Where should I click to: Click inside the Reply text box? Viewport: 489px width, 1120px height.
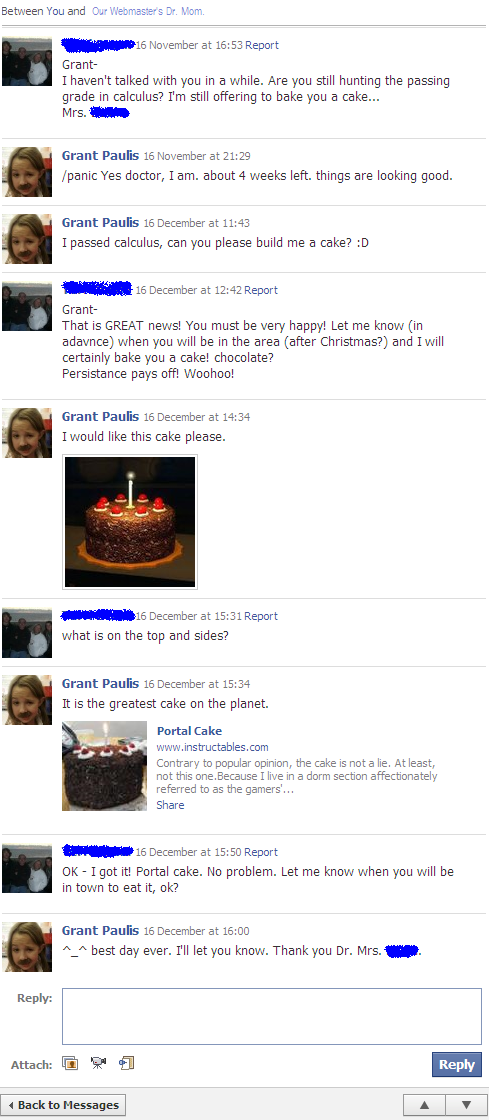tap(271, 1016)
